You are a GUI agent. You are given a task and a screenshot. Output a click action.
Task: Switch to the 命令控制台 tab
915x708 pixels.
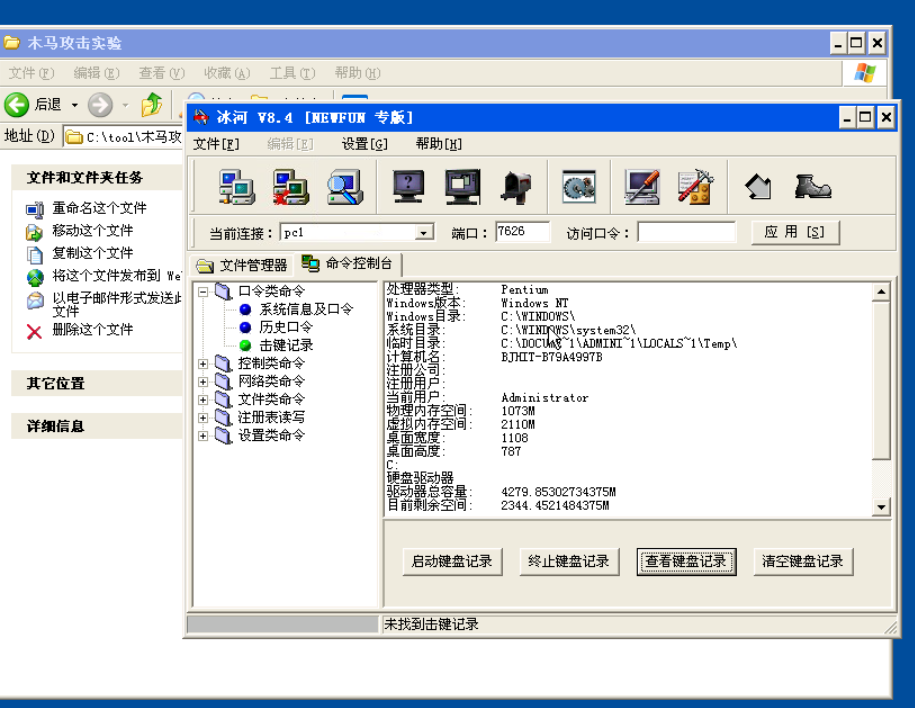347,264
